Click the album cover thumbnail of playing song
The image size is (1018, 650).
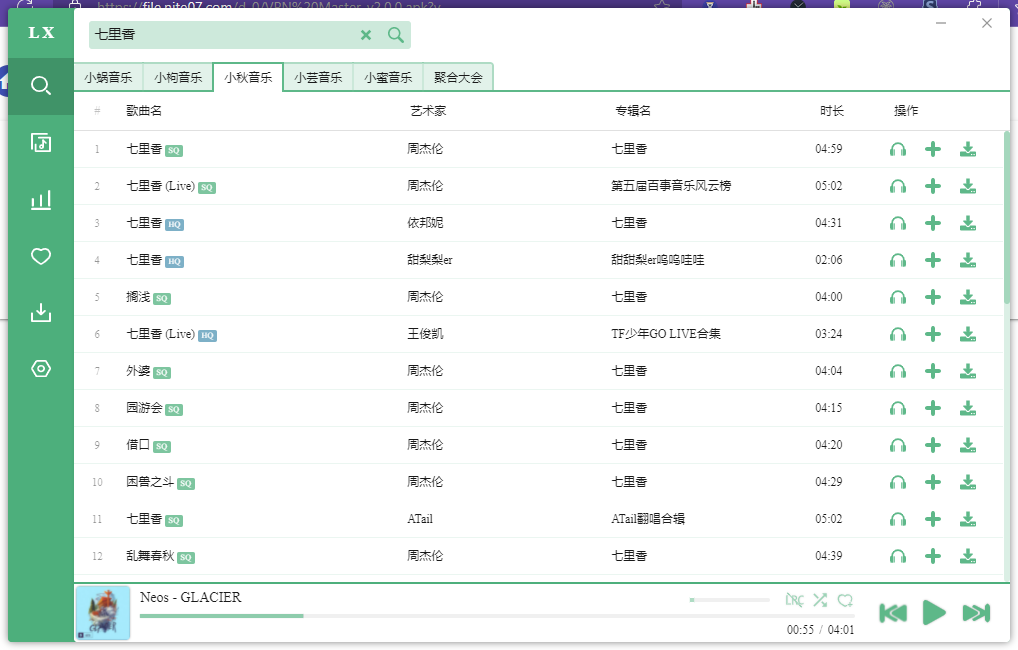coord(103,613)
